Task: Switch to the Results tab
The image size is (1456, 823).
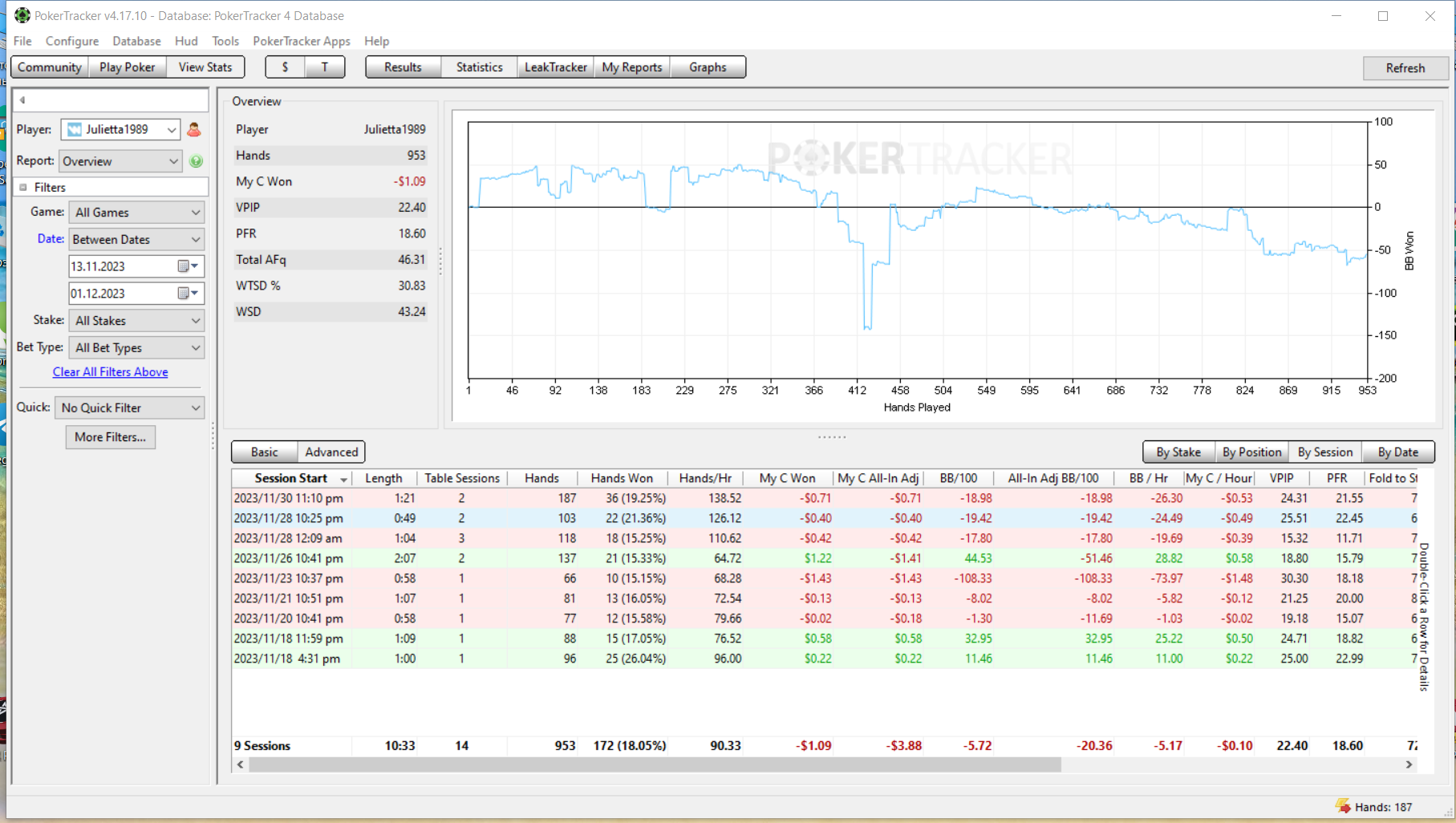Action: click(403, 67)
